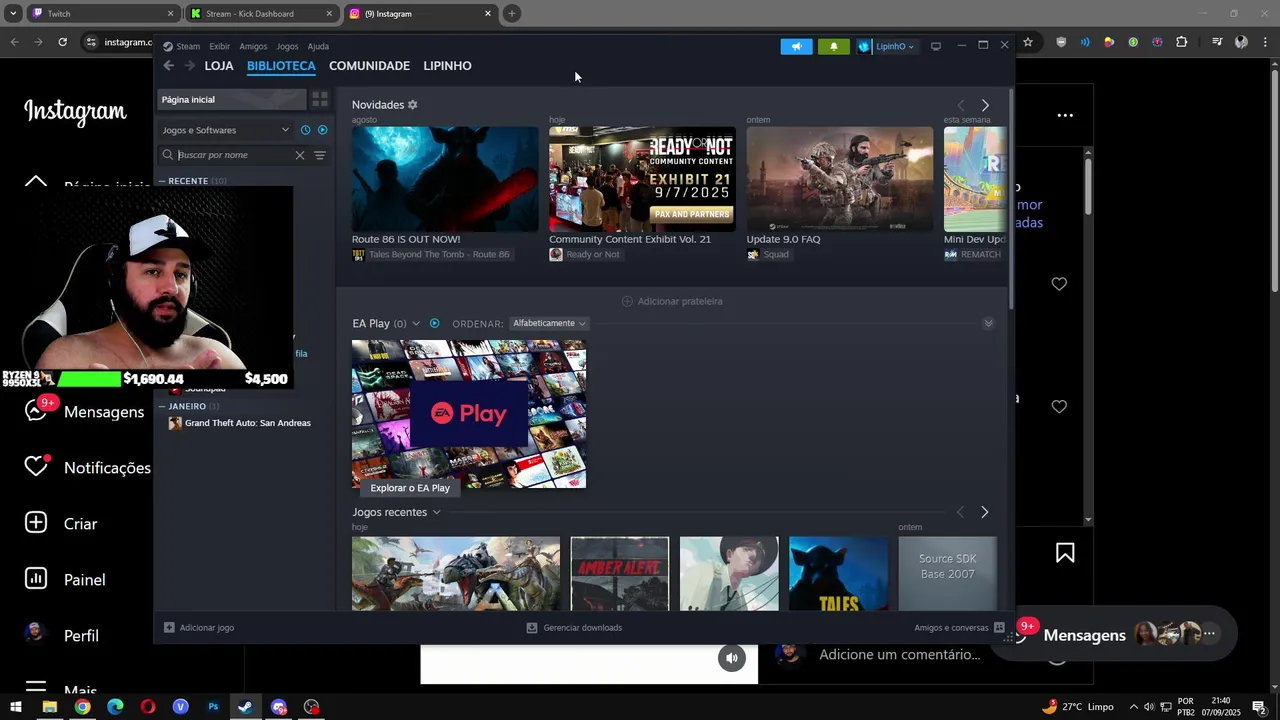The height and width of the screenshot is (720, 1280).
Task: Open Amigos e conversas
Action: tap(959, 628)
